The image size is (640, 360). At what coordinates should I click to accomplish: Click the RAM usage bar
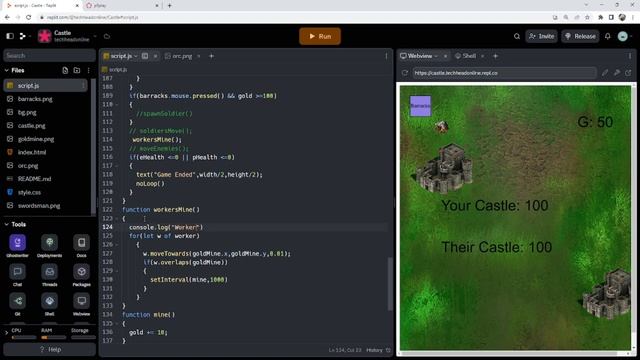pos(53,338)
